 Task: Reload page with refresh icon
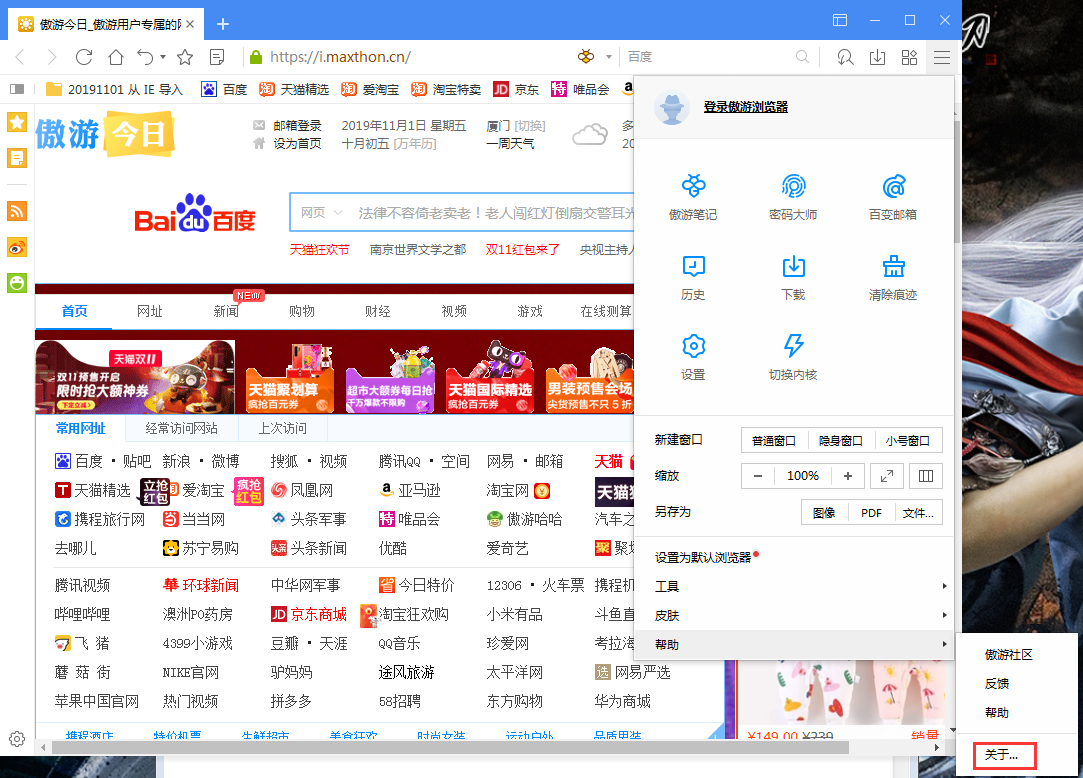click(x=84, y=57)
